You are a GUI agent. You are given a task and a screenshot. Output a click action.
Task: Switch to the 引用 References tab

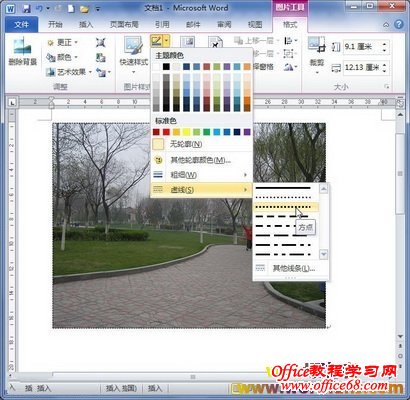(x=162, y=24)
